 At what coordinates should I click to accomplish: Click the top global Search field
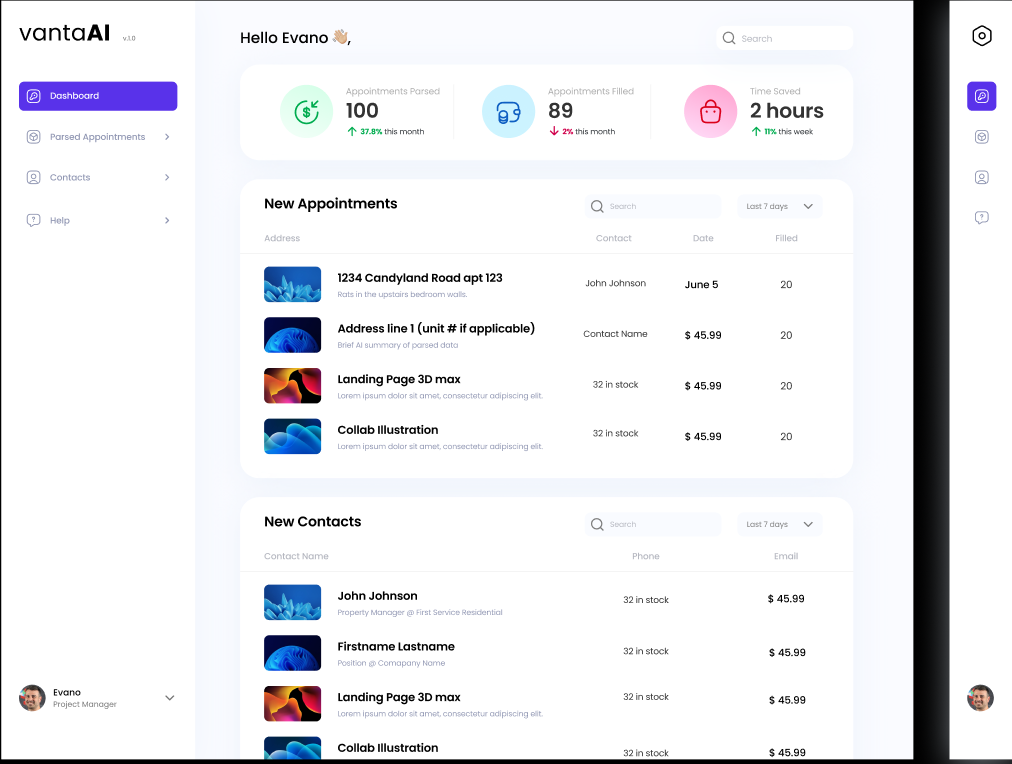(x=786, y=38)
